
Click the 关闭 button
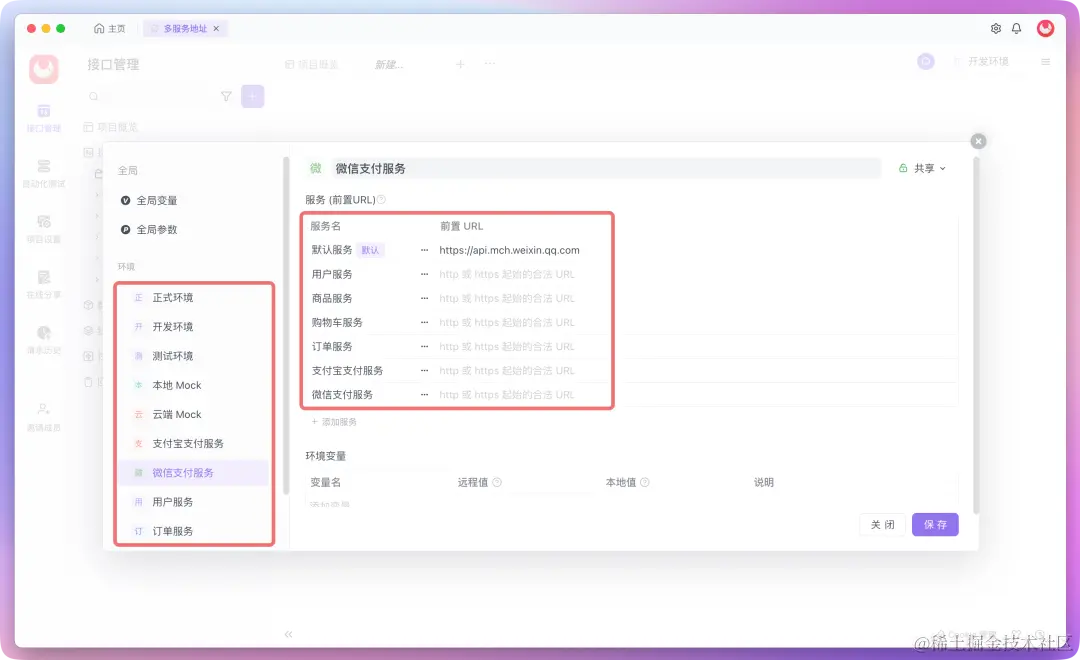pyautogui.click(x=882, y=524)
